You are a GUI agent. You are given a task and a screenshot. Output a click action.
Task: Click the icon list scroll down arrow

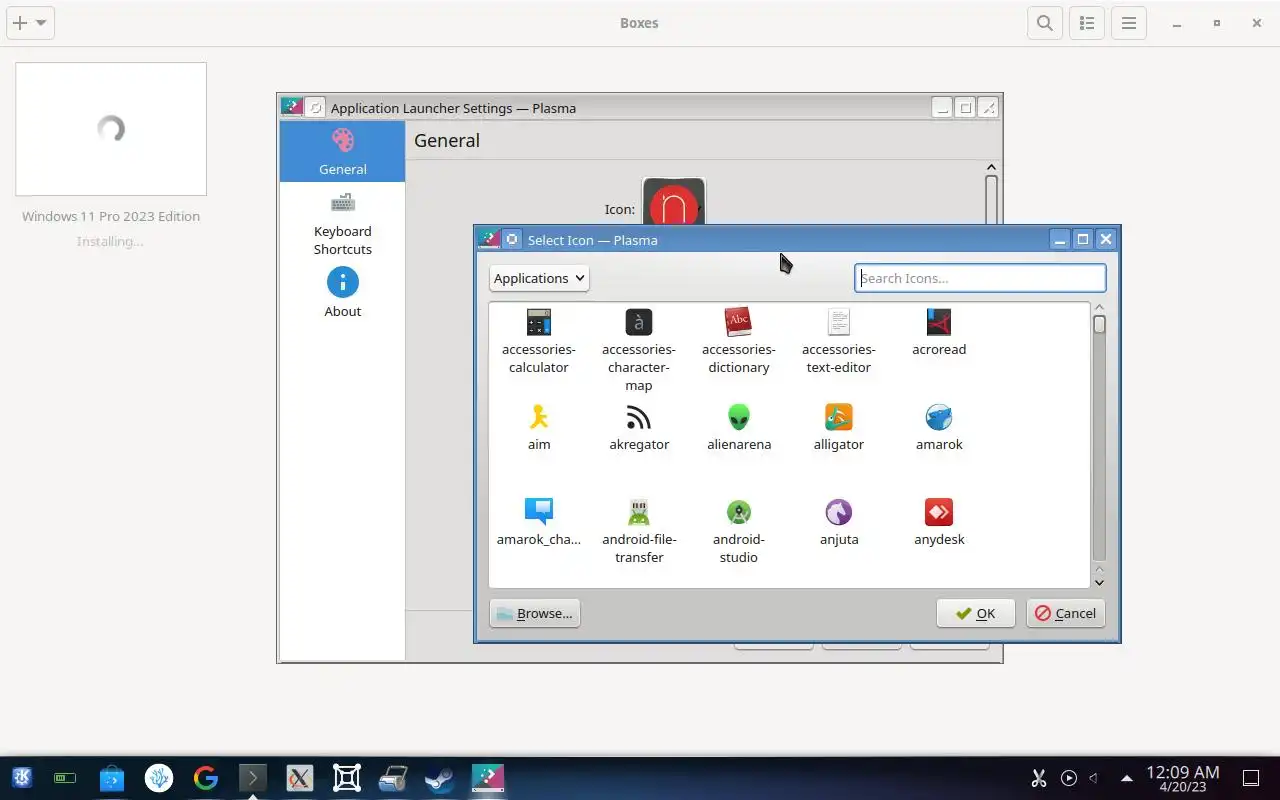point(1099,582)
